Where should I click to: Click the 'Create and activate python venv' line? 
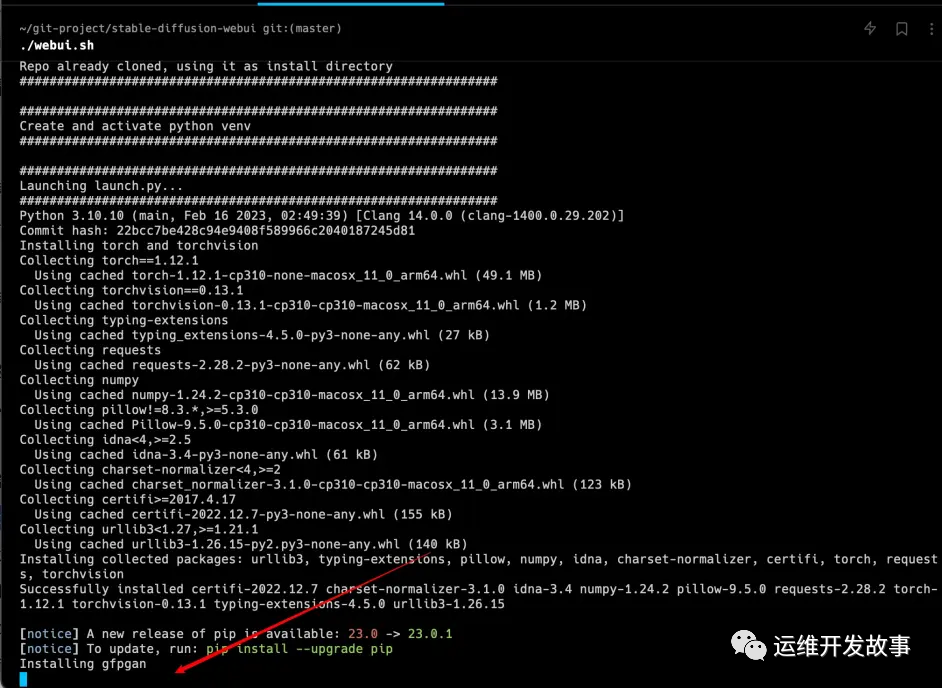(135, 126)
